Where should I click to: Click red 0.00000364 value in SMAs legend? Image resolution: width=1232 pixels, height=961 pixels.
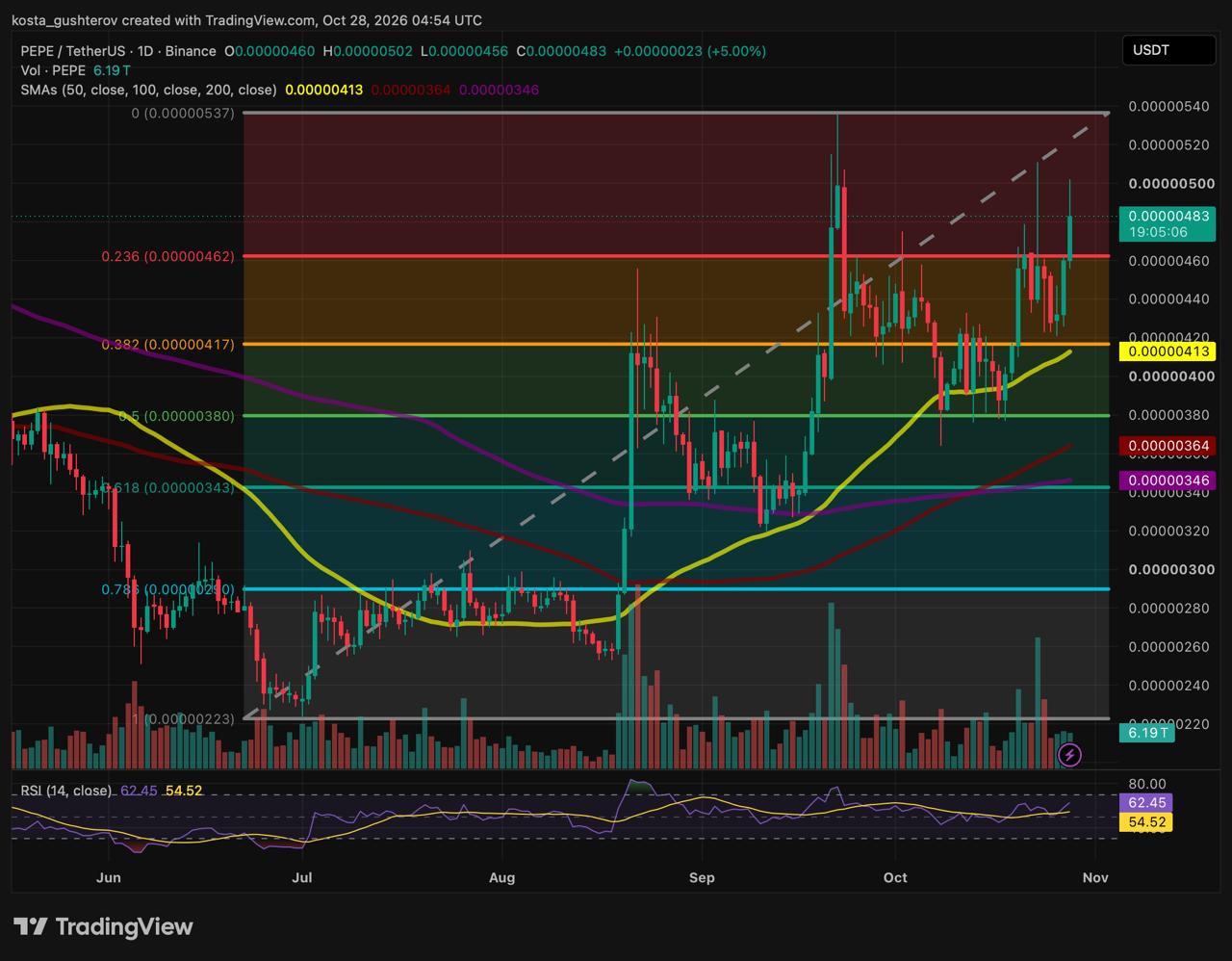click(x=411, y=90)
